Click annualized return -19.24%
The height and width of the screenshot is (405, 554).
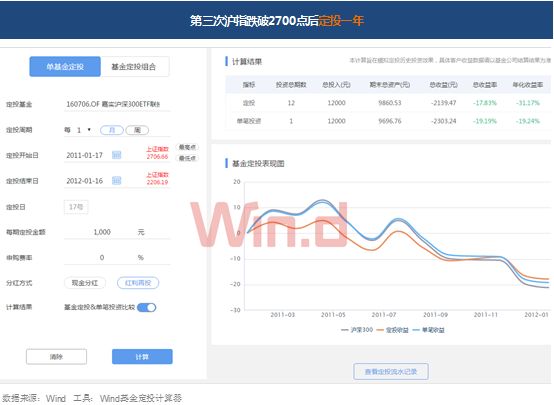(528, 121)
